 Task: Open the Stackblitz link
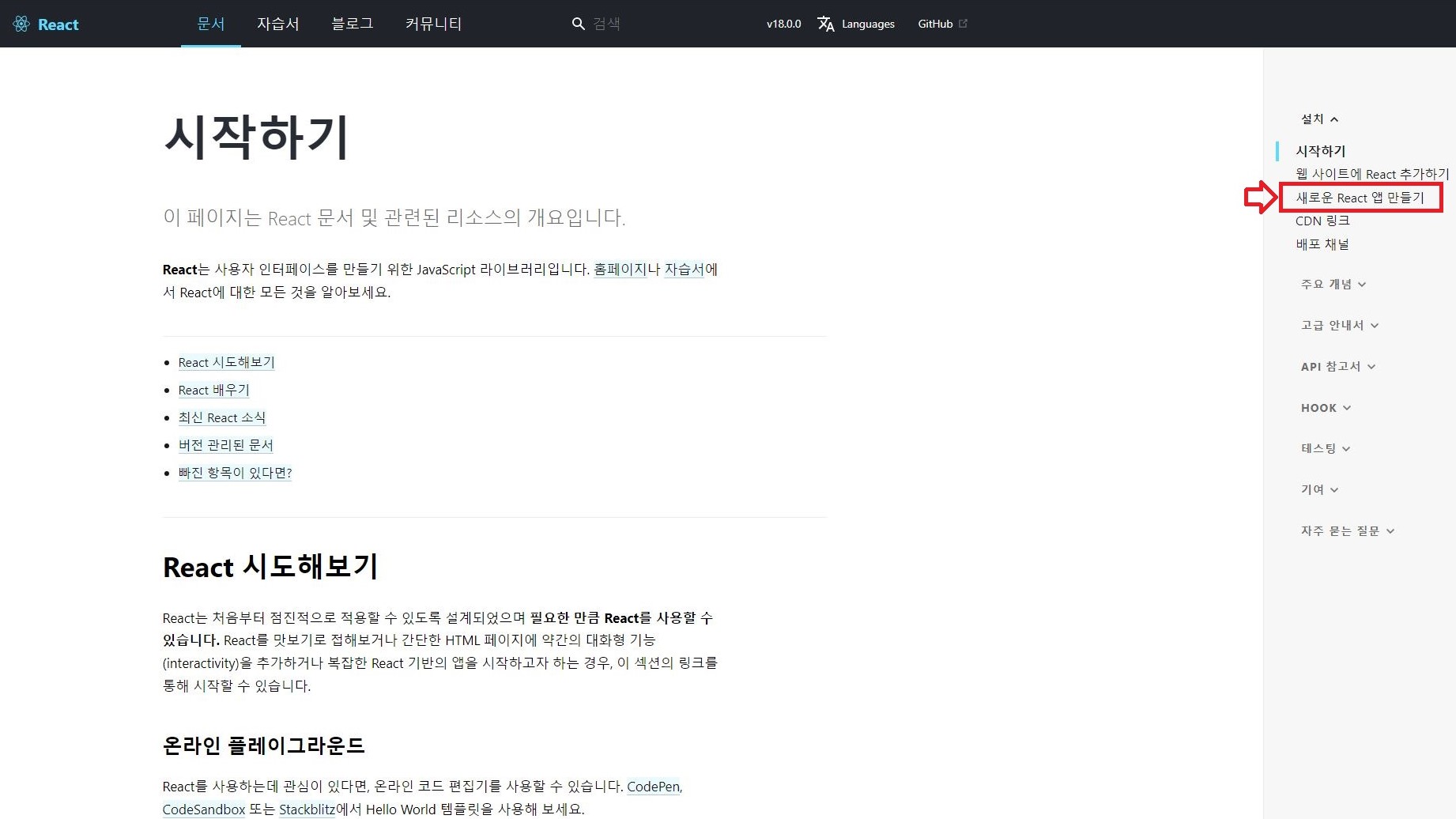(307, 810)
